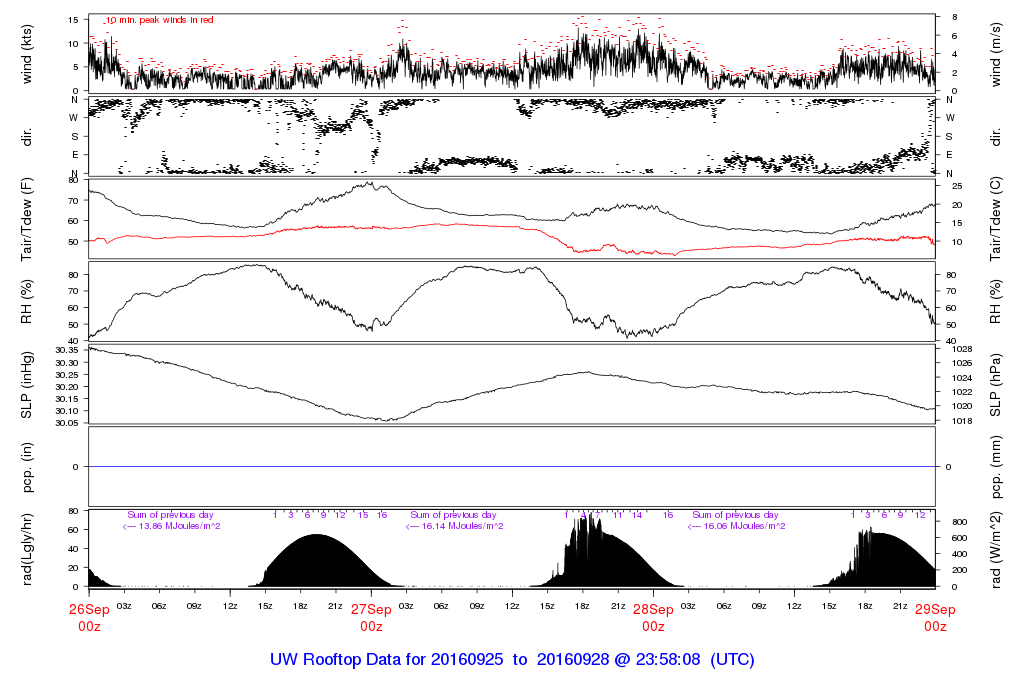The height and width of the screenshot is (700, 1024).
Task: Click the 16.06 MJoules/m^2 daily sum annotation
Action: pos(736,526)
